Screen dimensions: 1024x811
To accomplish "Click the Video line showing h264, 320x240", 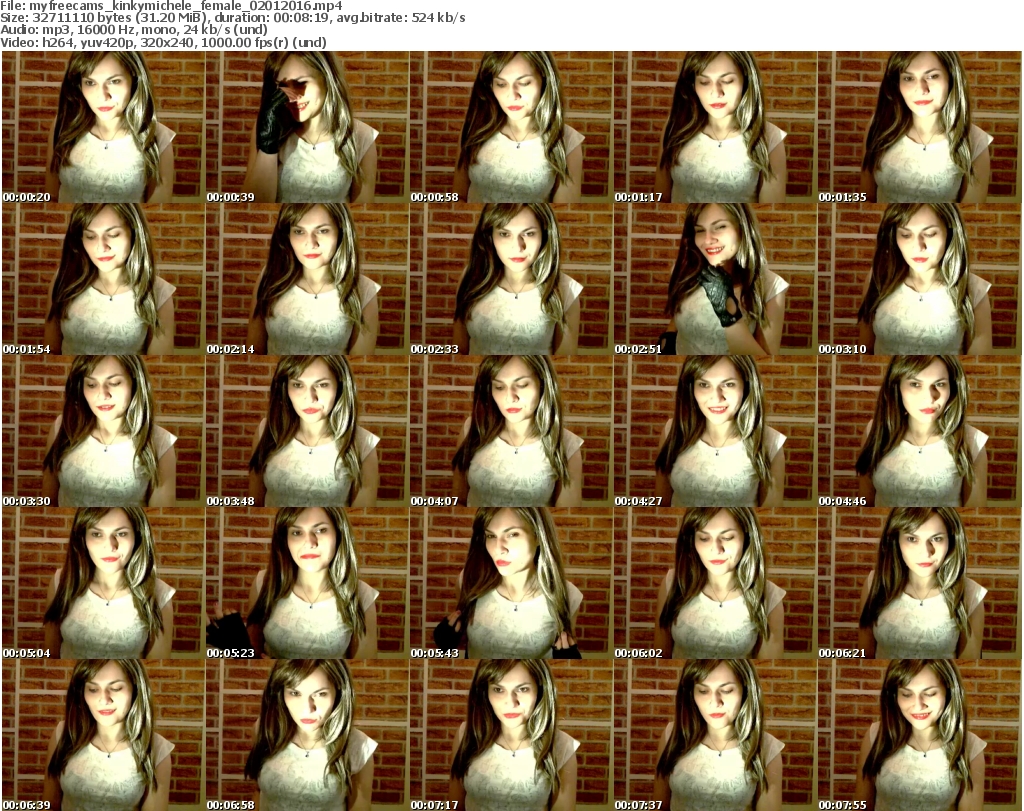I will pyautogui.click(x=164, y=42).
